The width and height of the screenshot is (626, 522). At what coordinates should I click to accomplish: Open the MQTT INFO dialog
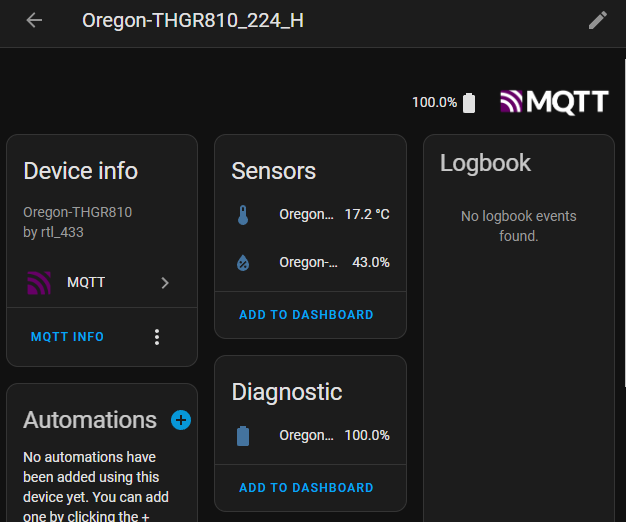[x=67, y=337]
